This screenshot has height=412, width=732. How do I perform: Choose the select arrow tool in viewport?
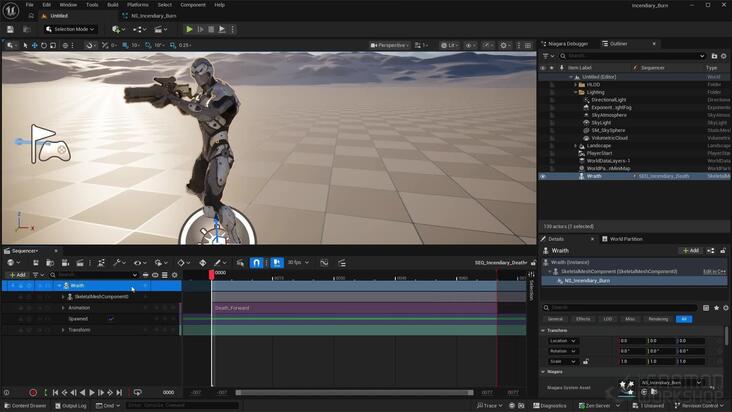coord(25,45)
